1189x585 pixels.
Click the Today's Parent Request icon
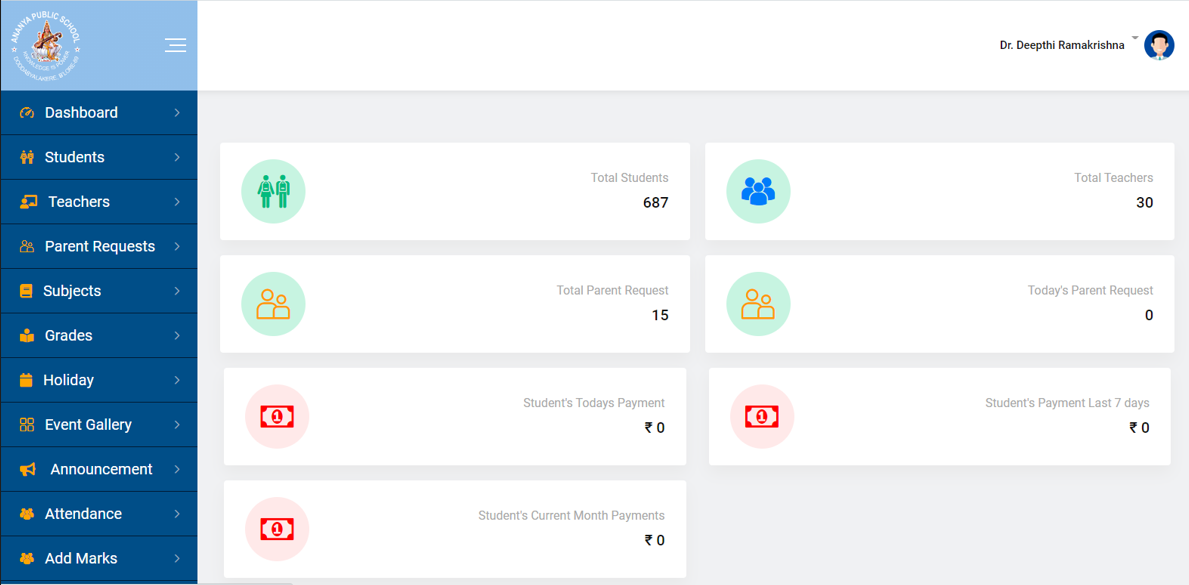tap(758, 304)
